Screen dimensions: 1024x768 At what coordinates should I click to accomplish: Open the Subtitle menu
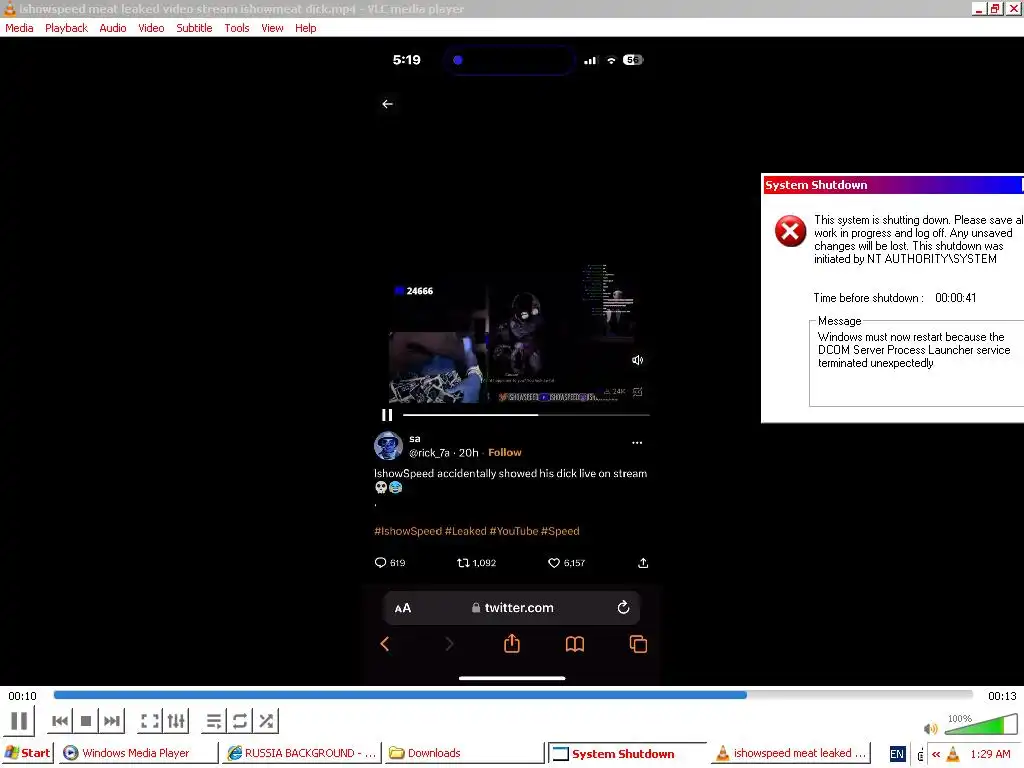(194, 28)
